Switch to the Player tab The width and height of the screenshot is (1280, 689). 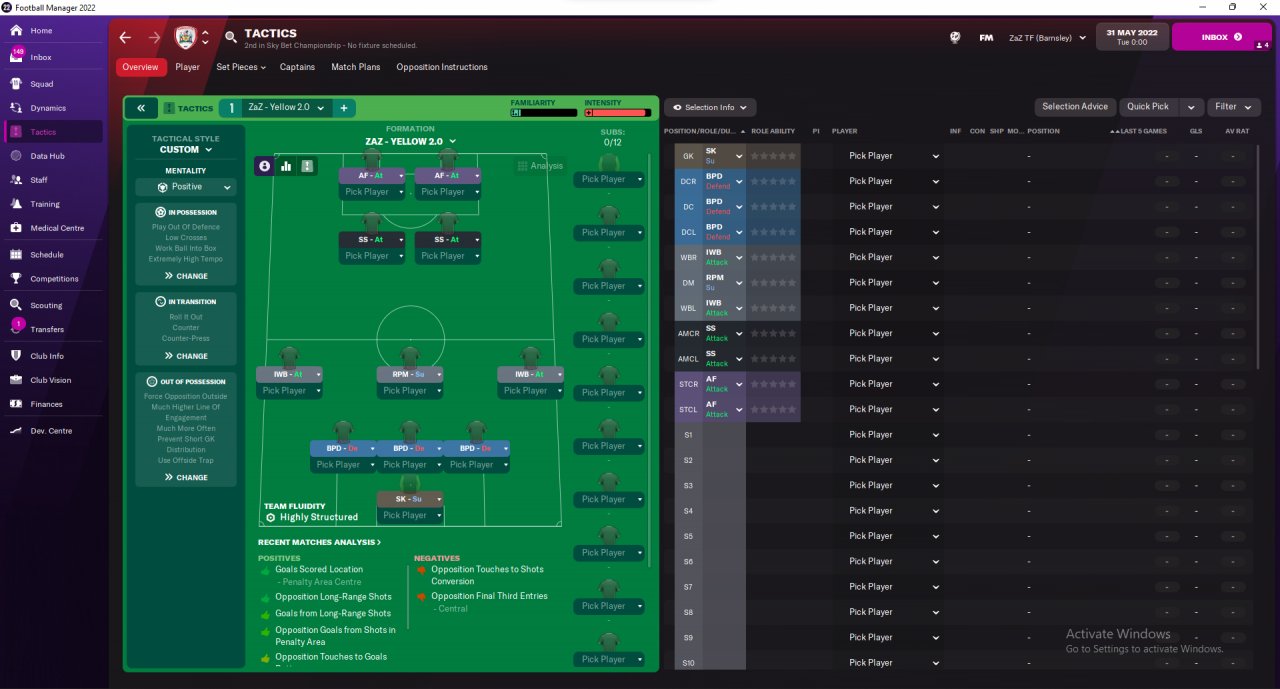pos(188,67)
